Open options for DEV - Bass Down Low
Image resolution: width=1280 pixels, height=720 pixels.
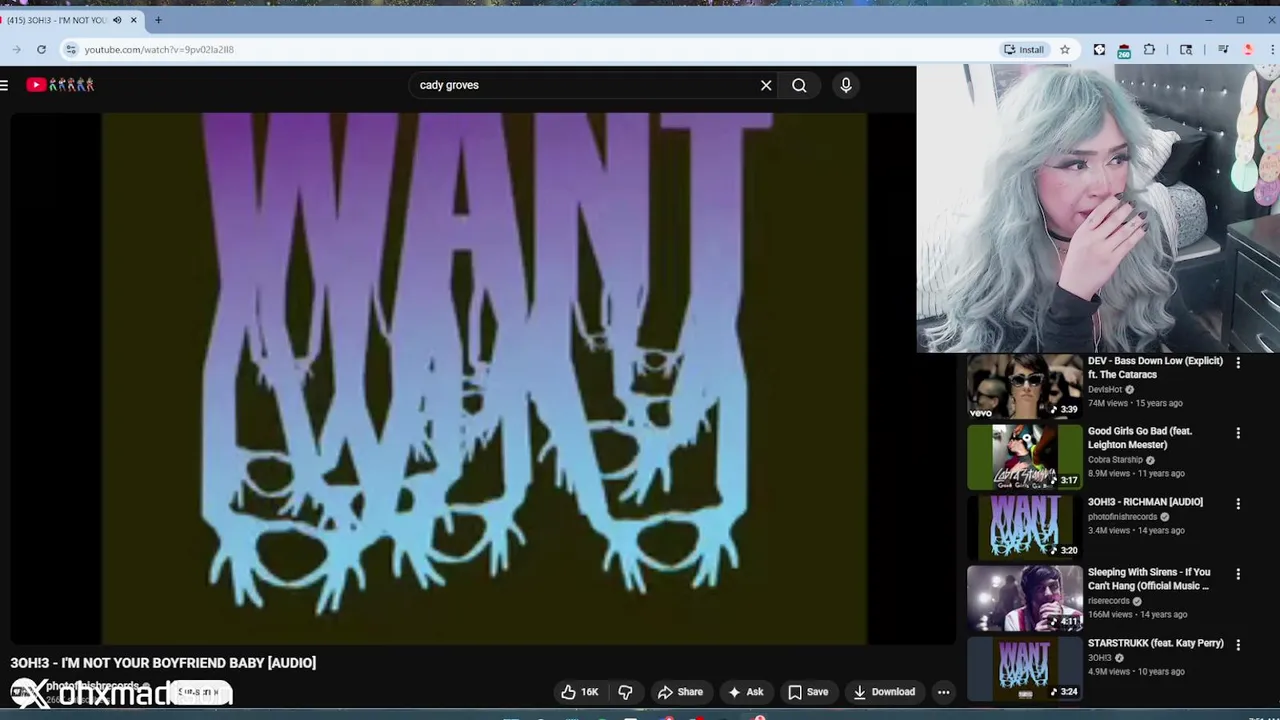1238,363
